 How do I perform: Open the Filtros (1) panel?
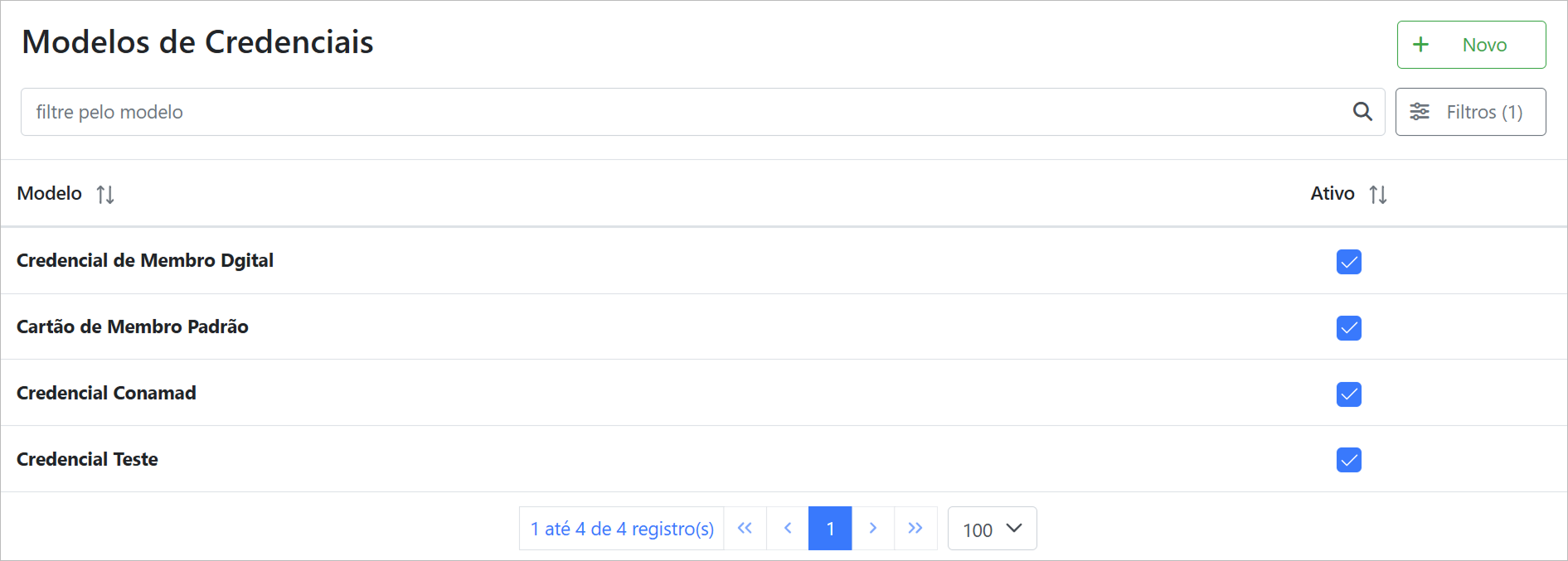coord(1470,112)
